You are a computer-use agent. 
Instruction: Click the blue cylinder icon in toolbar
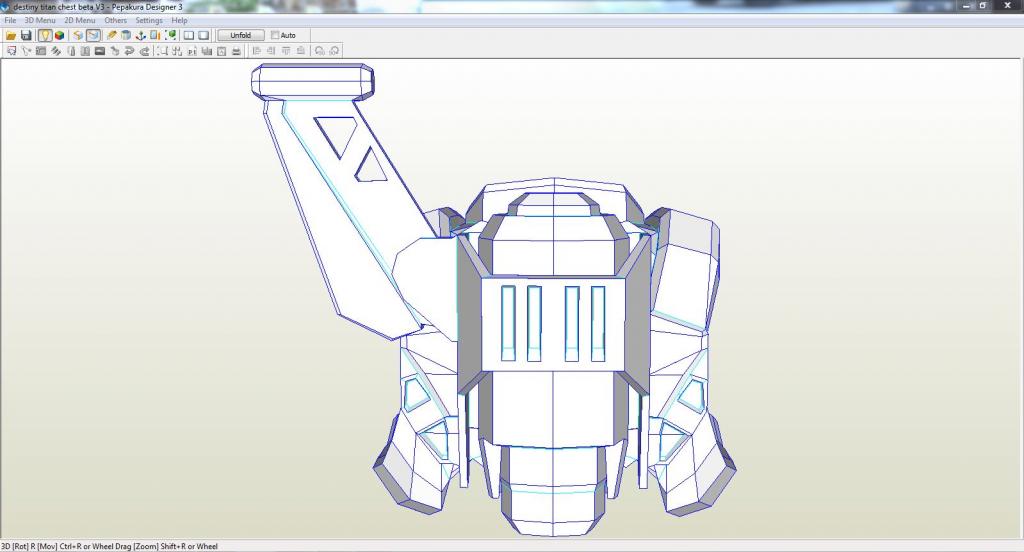[x=126, y=35]
